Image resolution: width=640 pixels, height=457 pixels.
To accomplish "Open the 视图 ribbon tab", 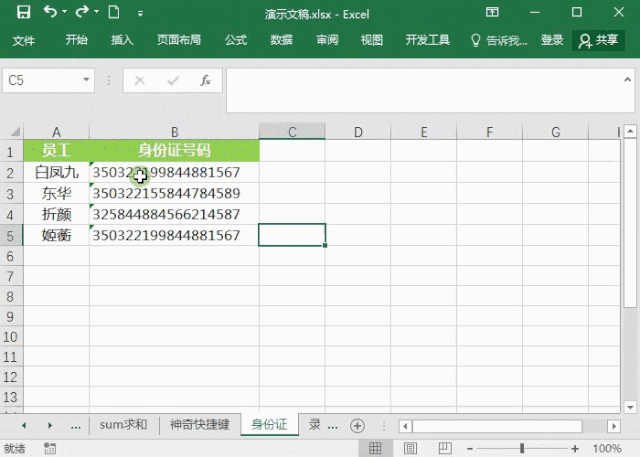I will click(371, 40).
